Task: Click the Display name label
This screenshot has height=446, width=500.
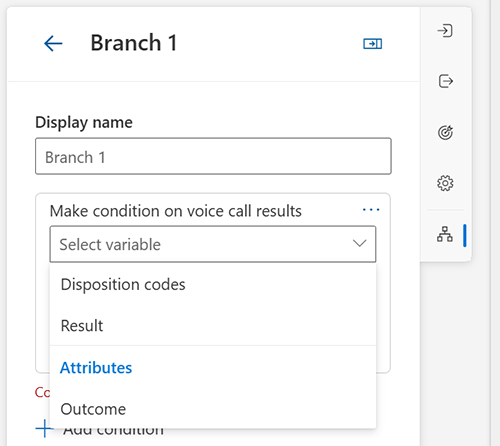Action: pyautogui.click(x=84, y=122)
